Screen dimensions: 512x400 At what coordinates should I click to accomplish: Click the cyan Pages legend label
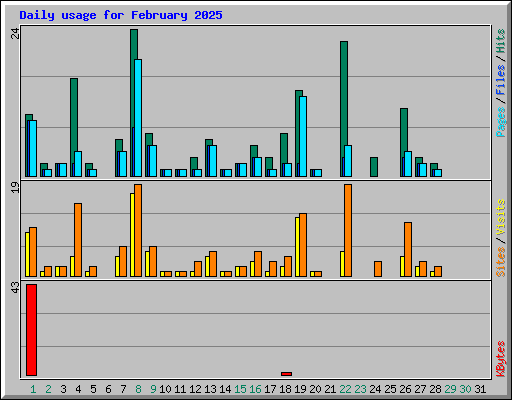501,122
